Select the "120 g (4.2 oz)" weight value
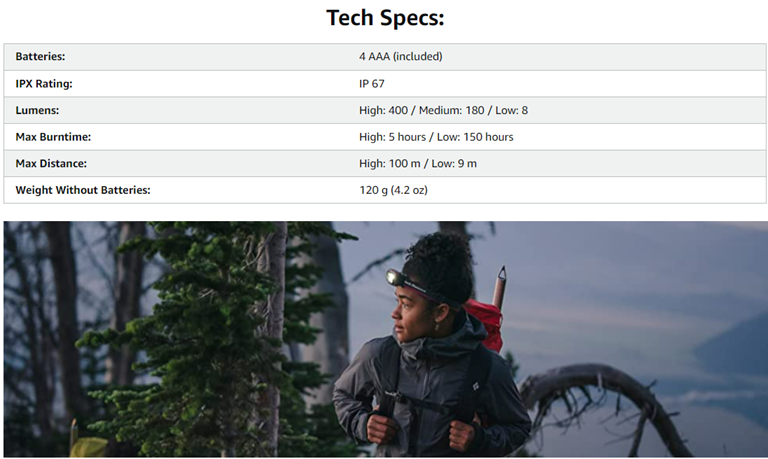The image size is (768, 459). point(393,190)
